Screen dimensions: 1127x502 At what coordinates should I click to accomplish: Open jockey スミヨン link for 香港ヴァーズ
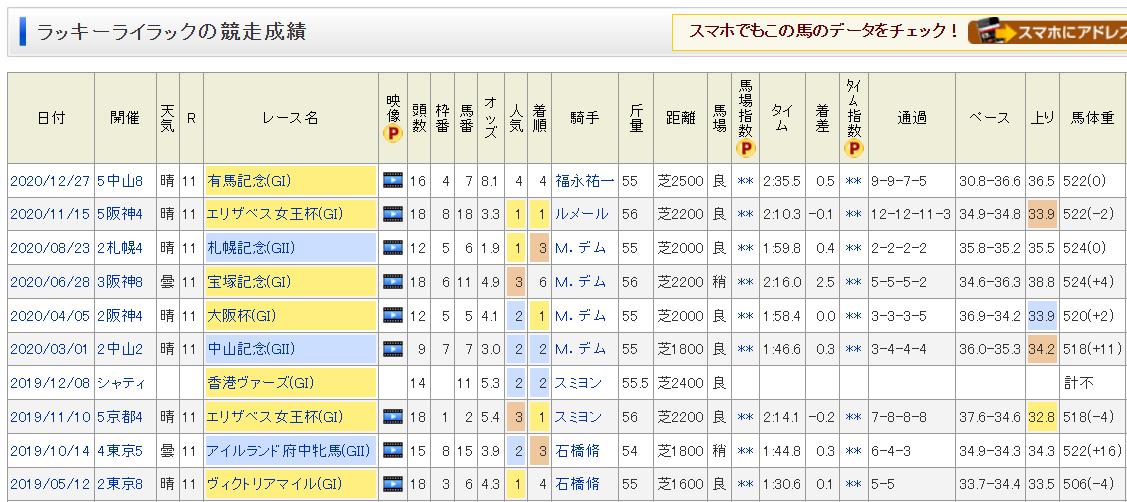pos(579,383)
